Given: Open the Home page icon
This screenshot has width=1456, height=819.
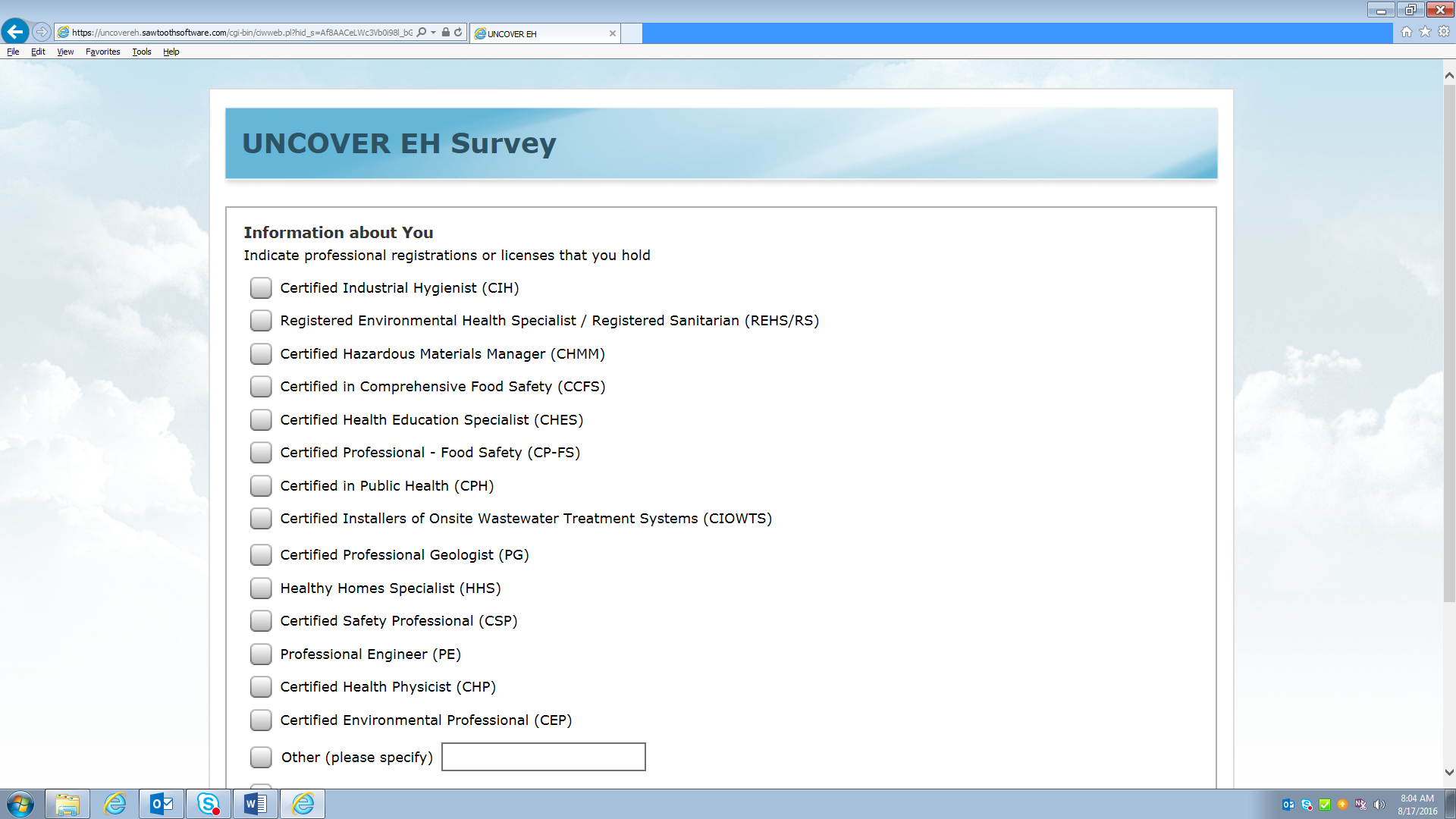Looking at the screenshot, I should click(x=1406, y=32).
